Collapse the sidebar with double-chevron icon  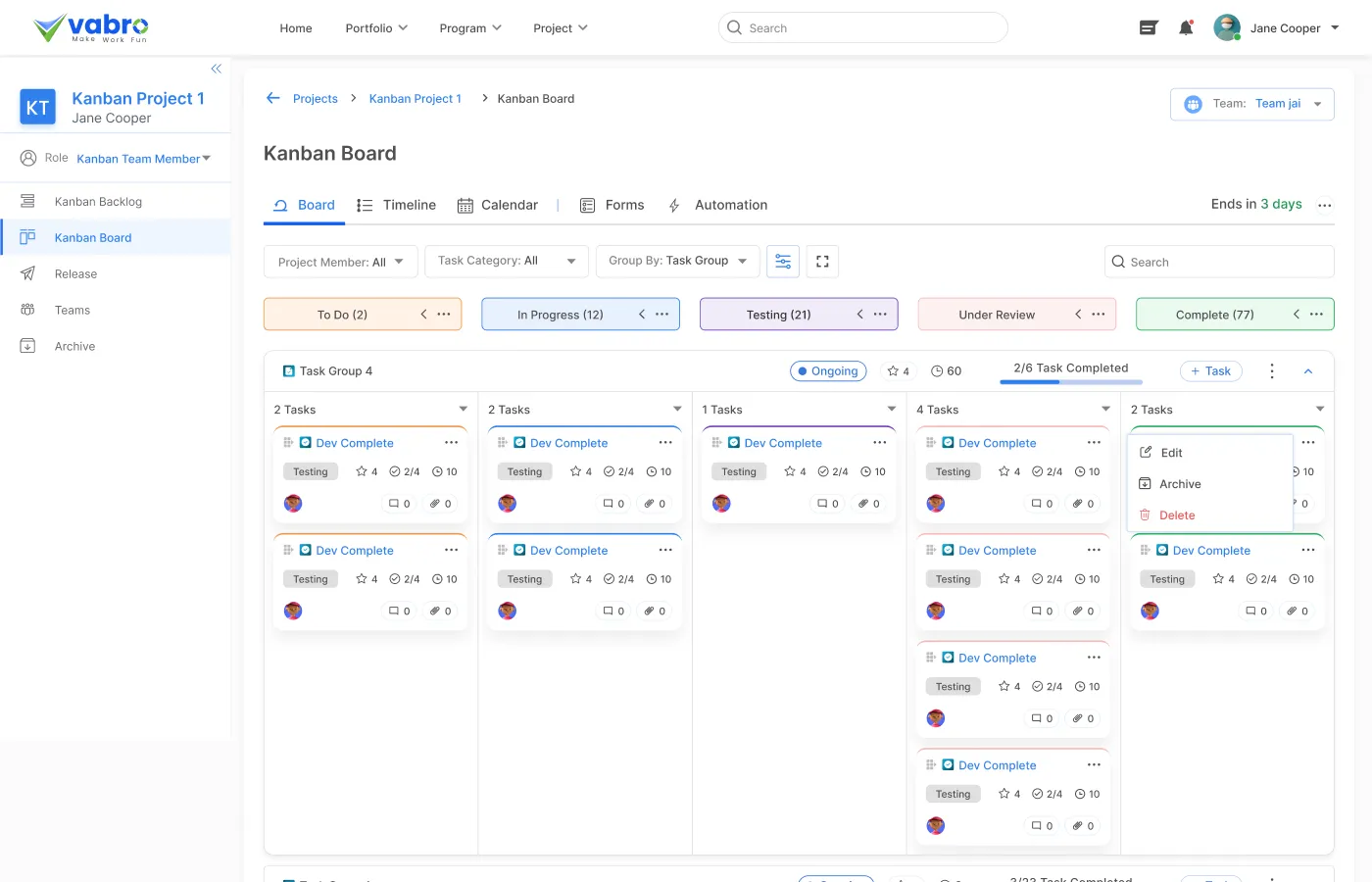(216, 69)
